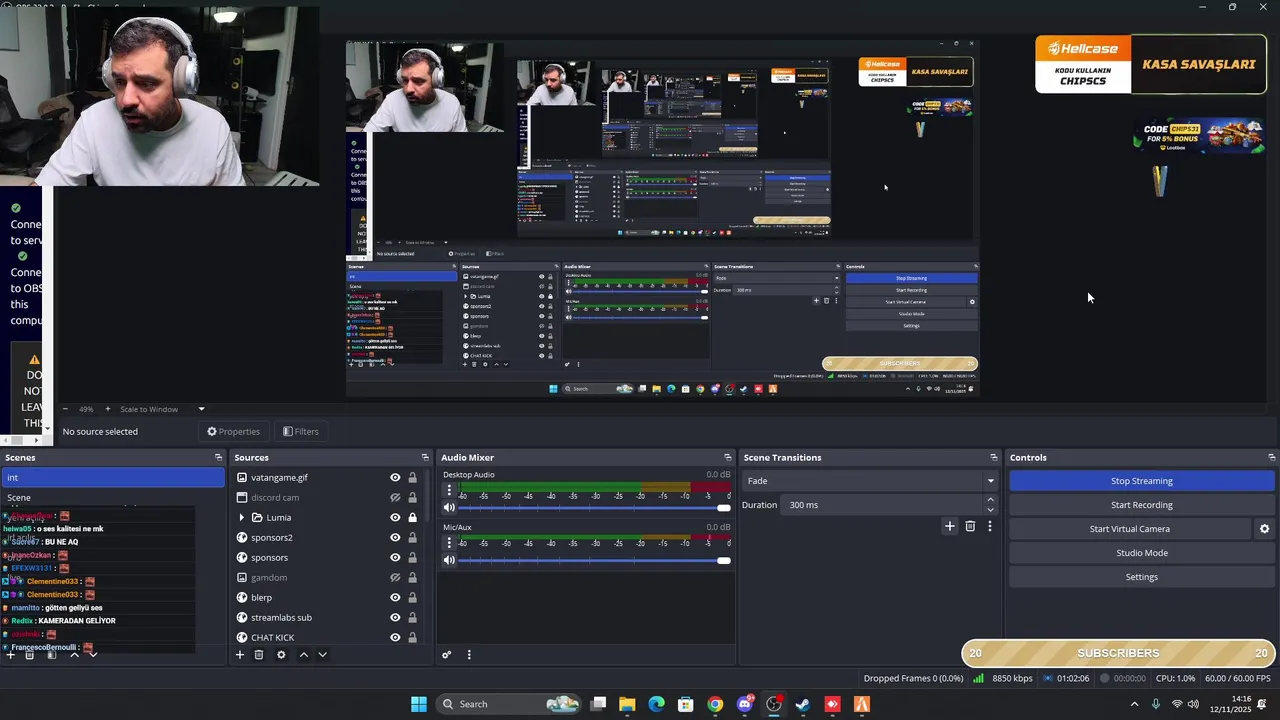1280x720 pixels.
Task: Open Audio Mixer menu dots
Action: [x=469, y=655]
